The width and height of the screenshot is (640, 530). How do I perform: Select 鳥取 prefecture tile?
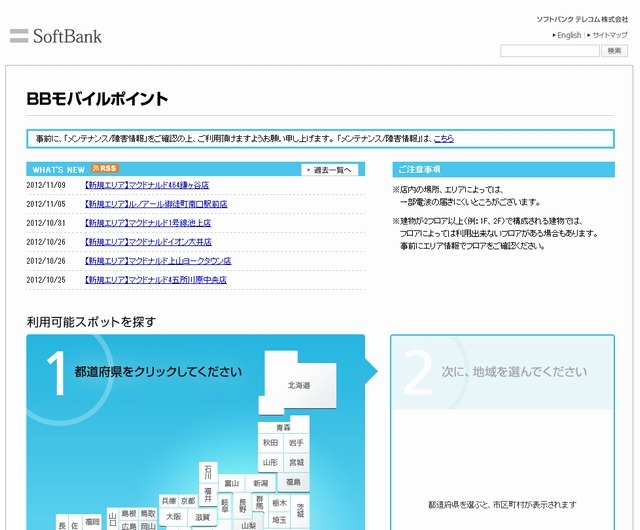(x=148, y=513)
